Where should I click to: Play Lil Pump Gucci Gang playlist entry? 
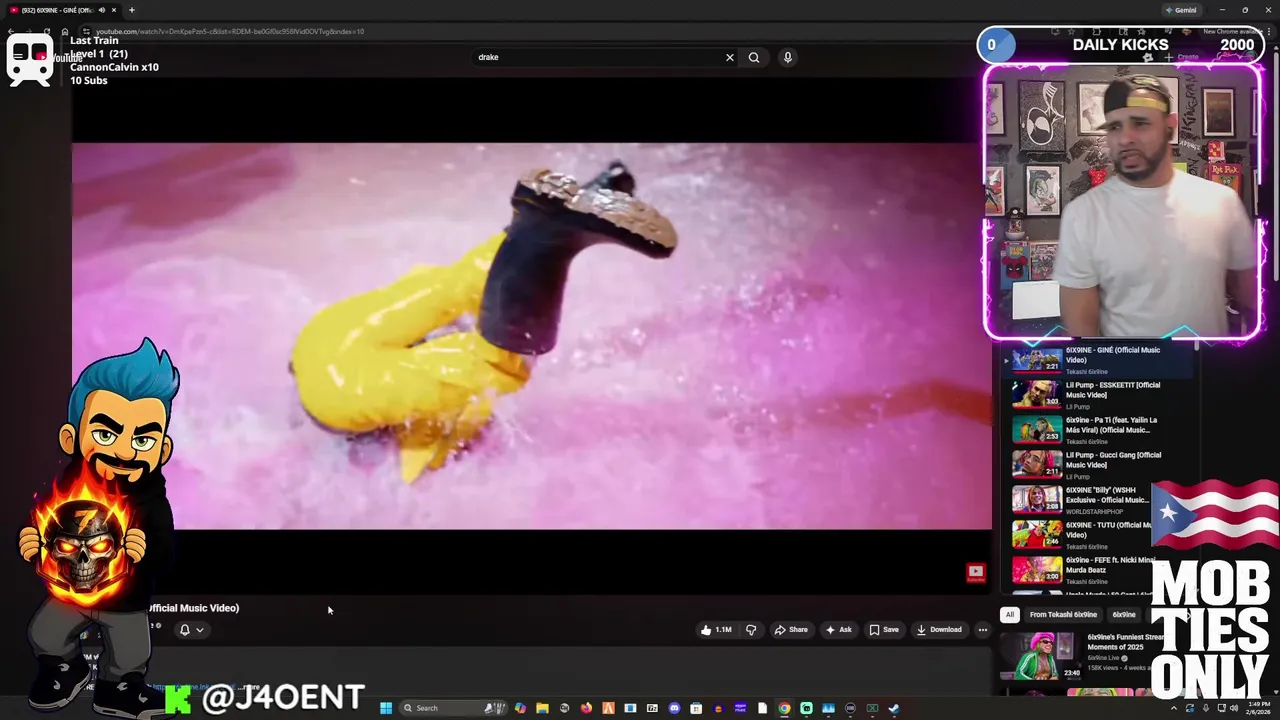[1100, 465]
